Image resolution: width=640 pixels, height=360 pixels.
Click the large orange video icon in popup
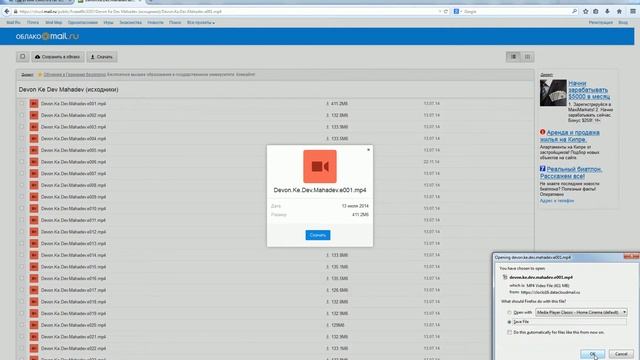pos(320,166)
